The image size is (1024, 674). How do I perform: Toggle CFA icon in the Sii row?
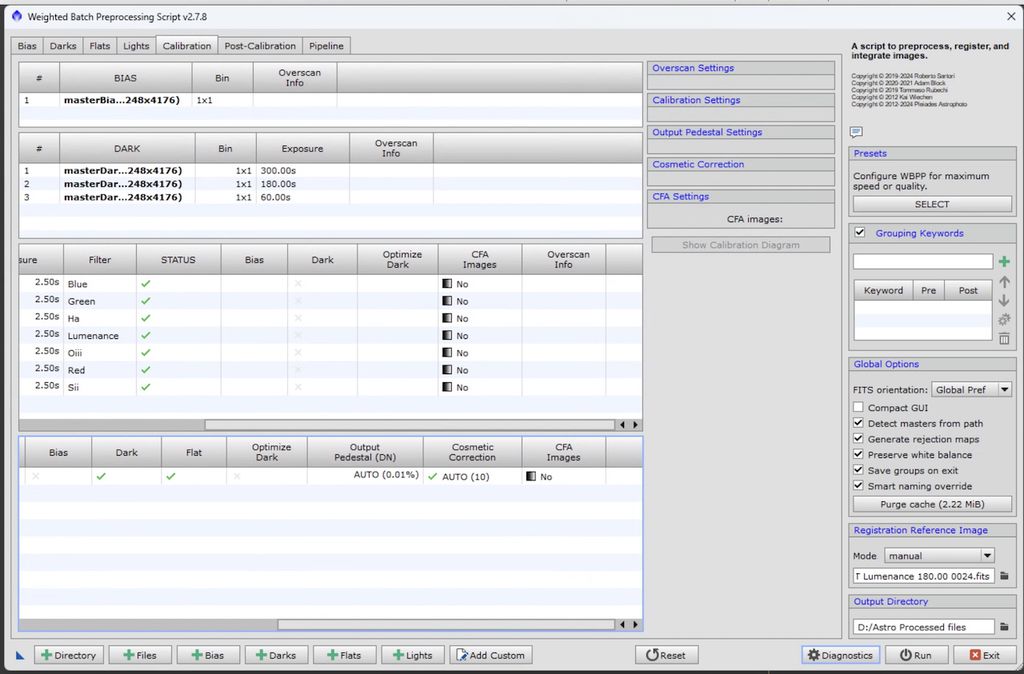click(x=447, y=387)
